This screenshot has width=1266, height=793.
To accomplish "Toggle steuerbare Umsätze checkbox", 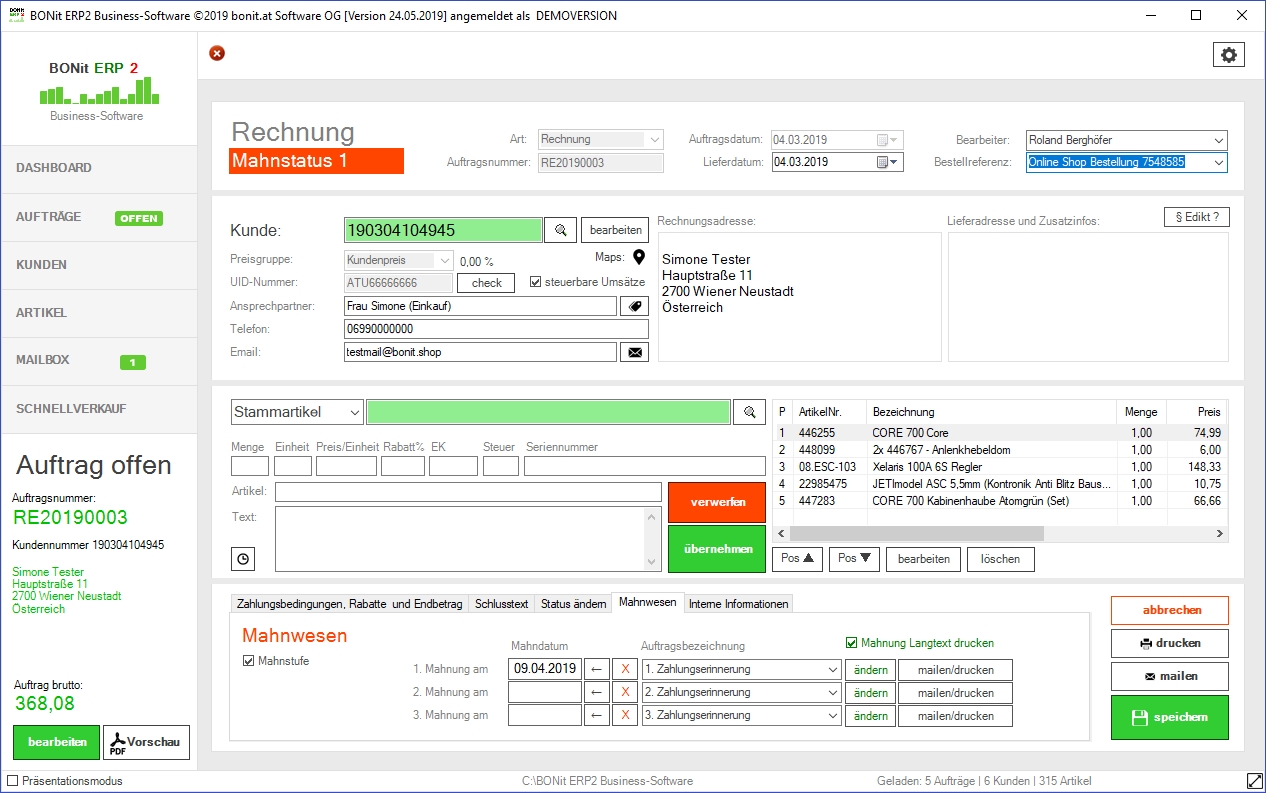I will point(536,282).
